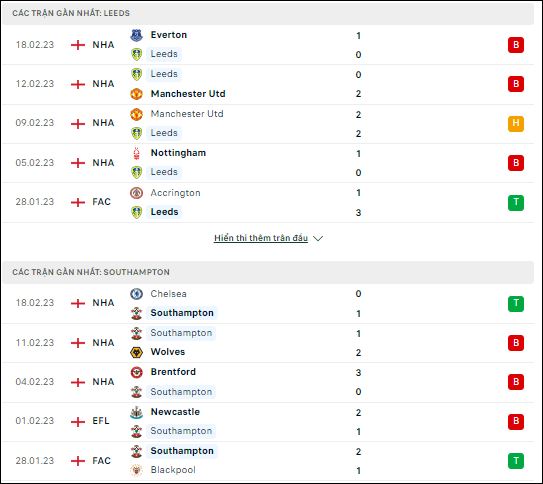Click the Brentford club crest icon
Viewport: 543px width, 484px height.
click(x=136, y=372)
